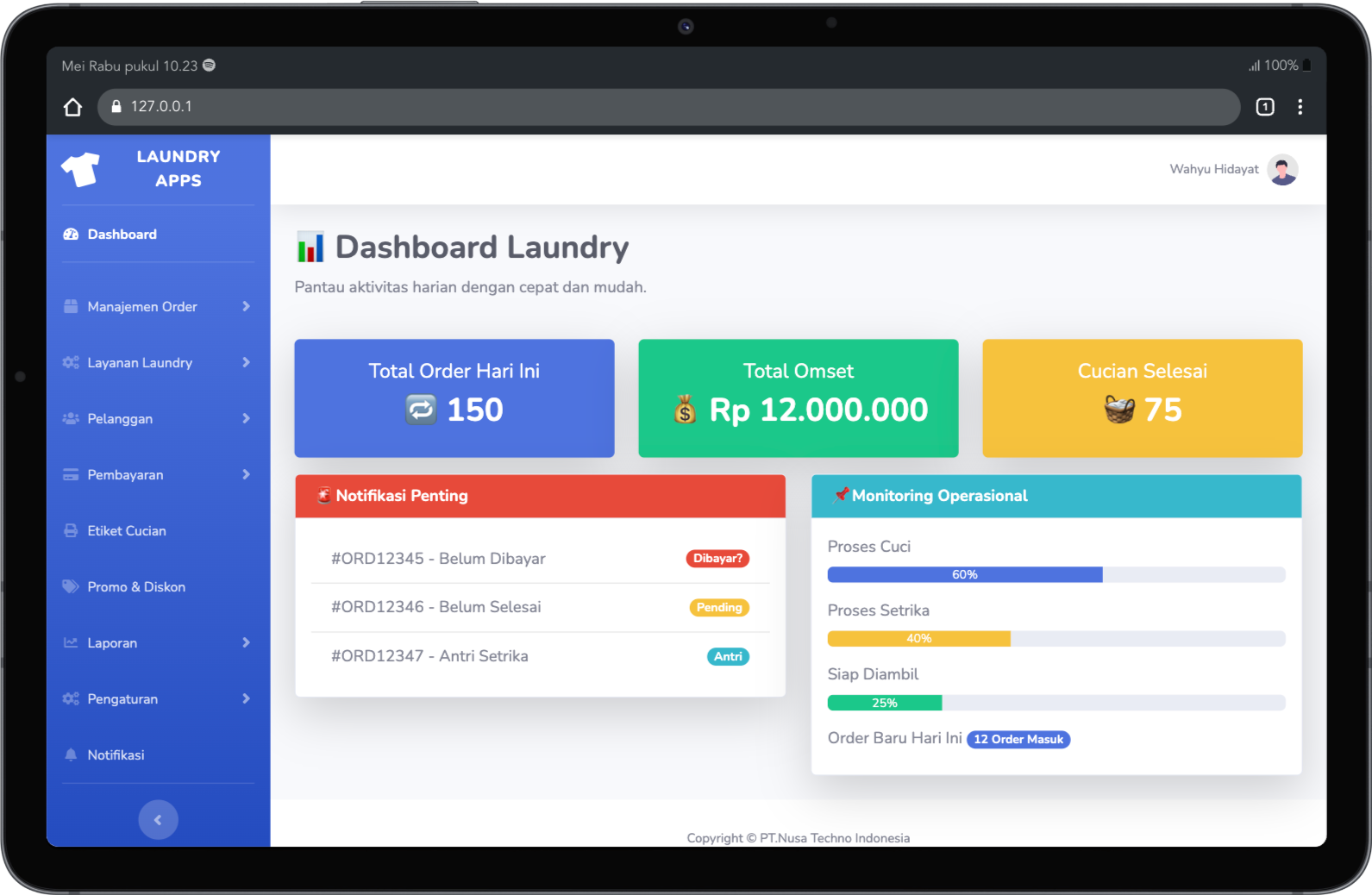Select row #ORD12345 - Belum Dibayar
The height and width of the screenshot is (895, 1372).
tap(541, 559)
